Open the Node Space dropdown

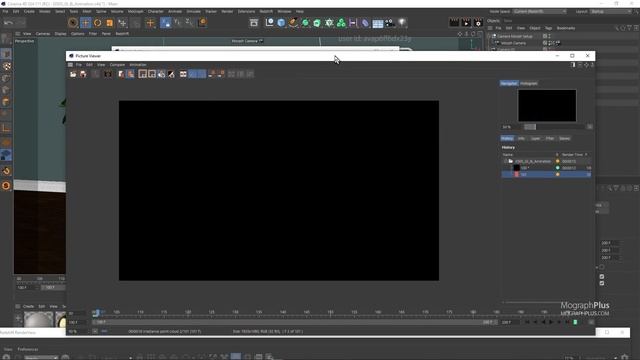pyautogui.click(x=540, y=11)
